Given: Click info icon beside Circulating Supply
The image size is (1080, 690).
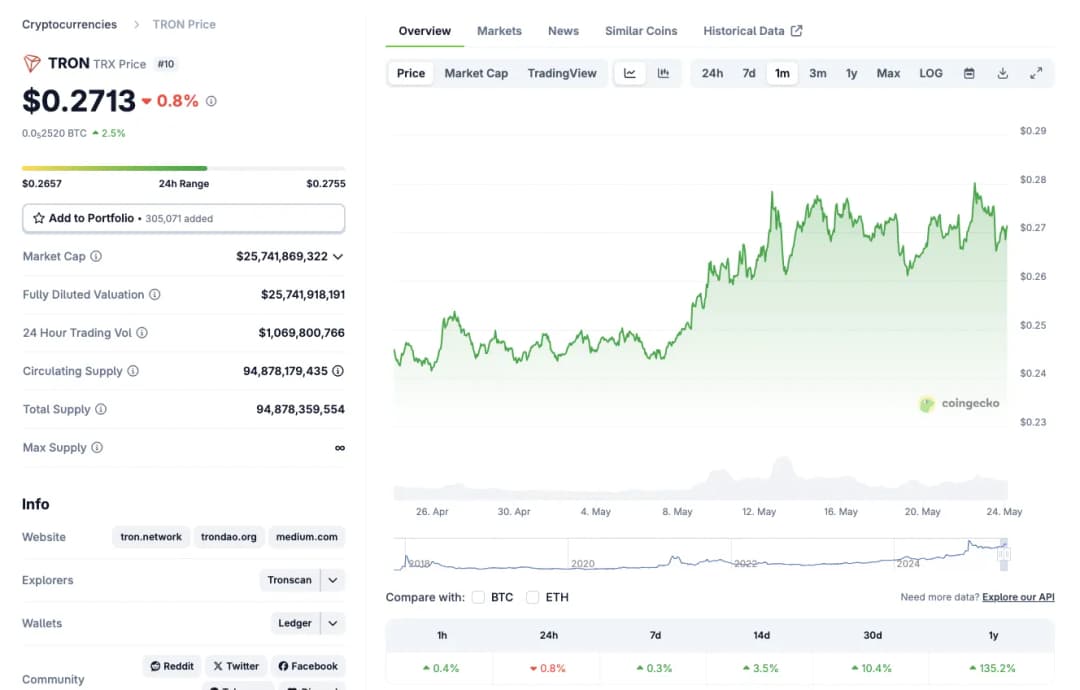Looking at the screenshot, I should point(133,371).
